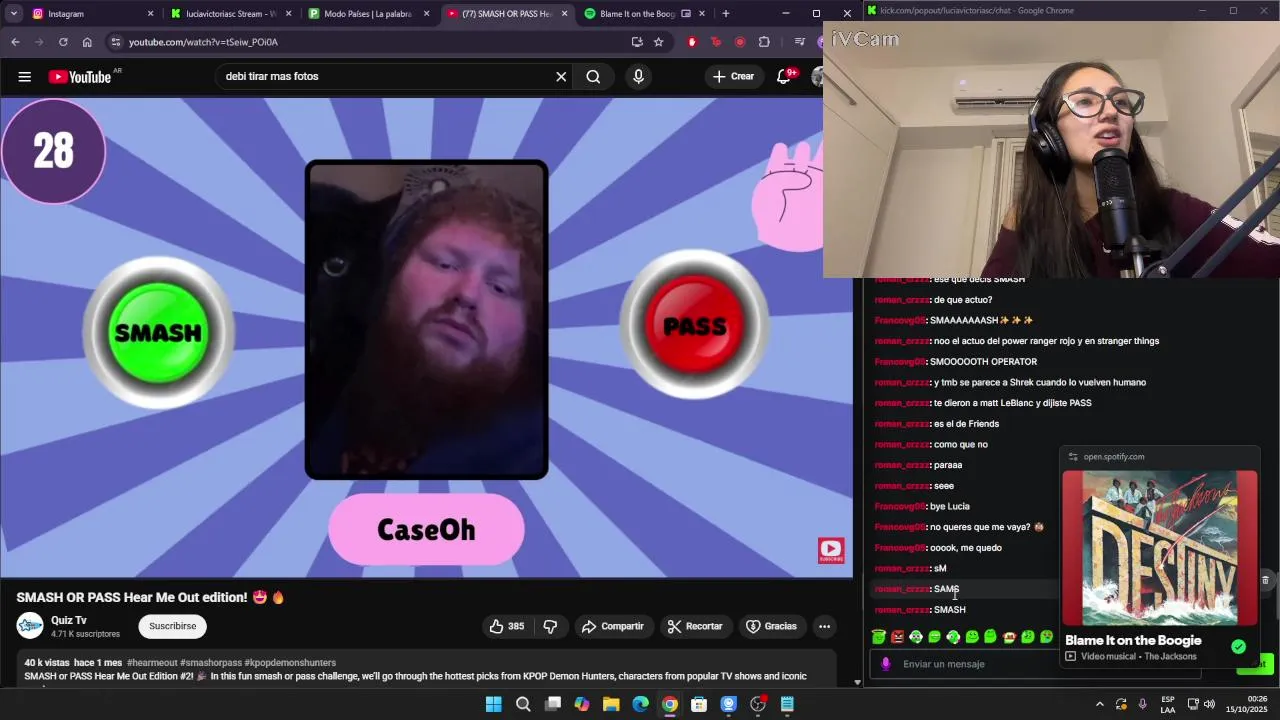Click the #hearmeout hashtag in the description
Image resolution: width=1280 pixels, height=720 pixels.
[x=152, y=662]
